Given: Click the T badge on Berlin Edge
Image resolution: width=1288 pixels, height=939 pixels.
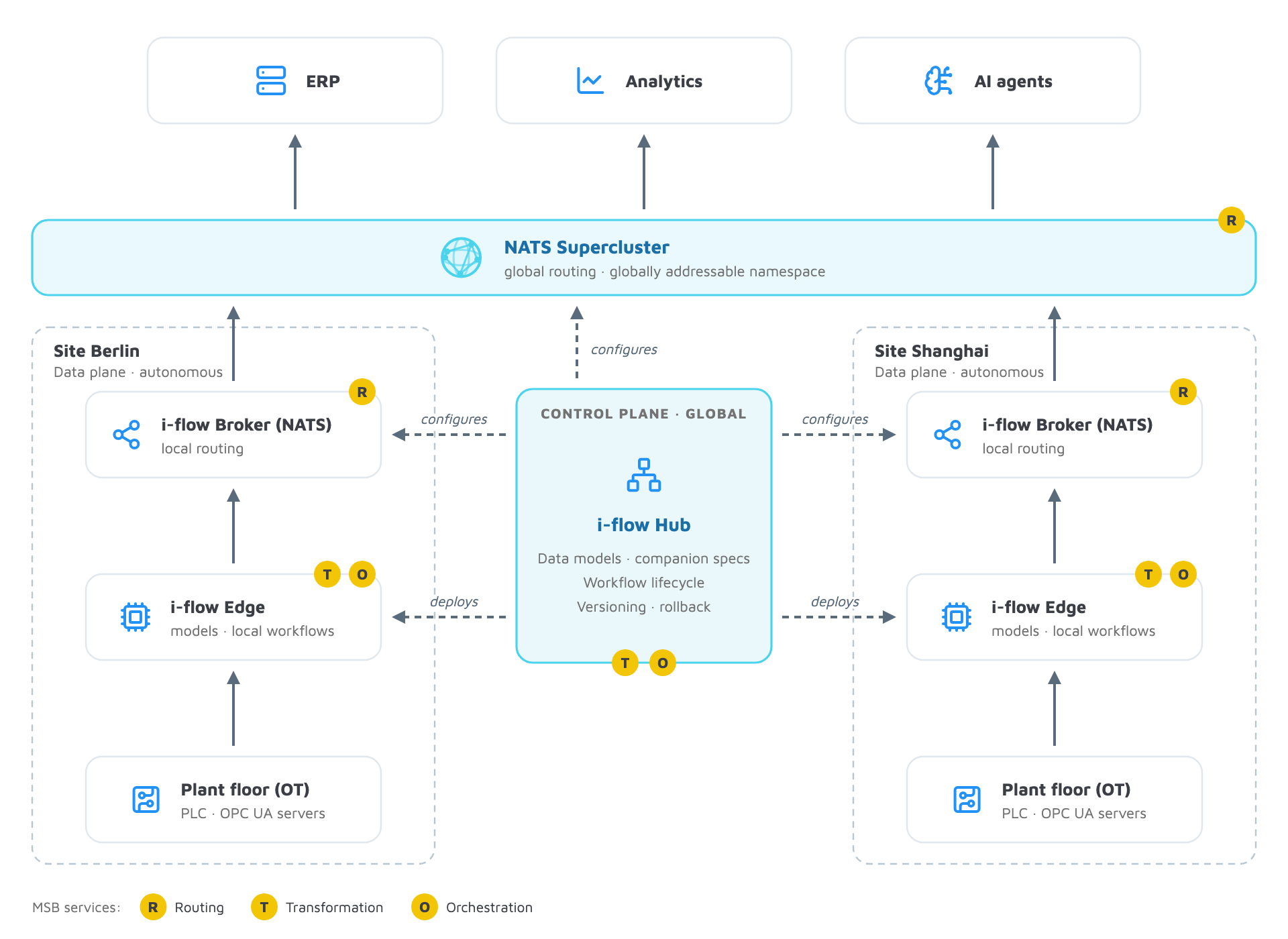Looking at the screenshot, I should 327,574.
